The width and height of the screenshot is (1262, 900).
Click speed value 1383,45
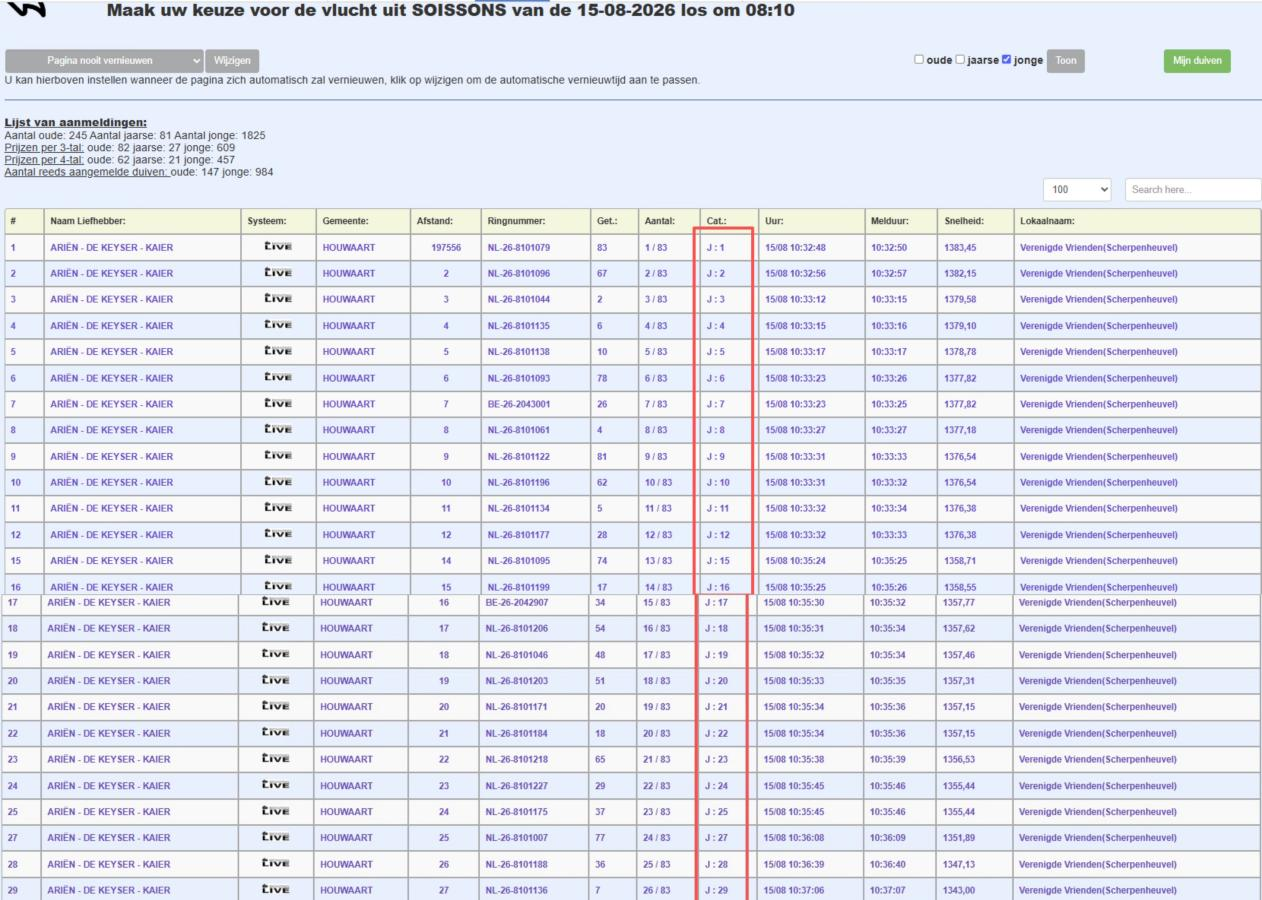[x=960, y=247]
